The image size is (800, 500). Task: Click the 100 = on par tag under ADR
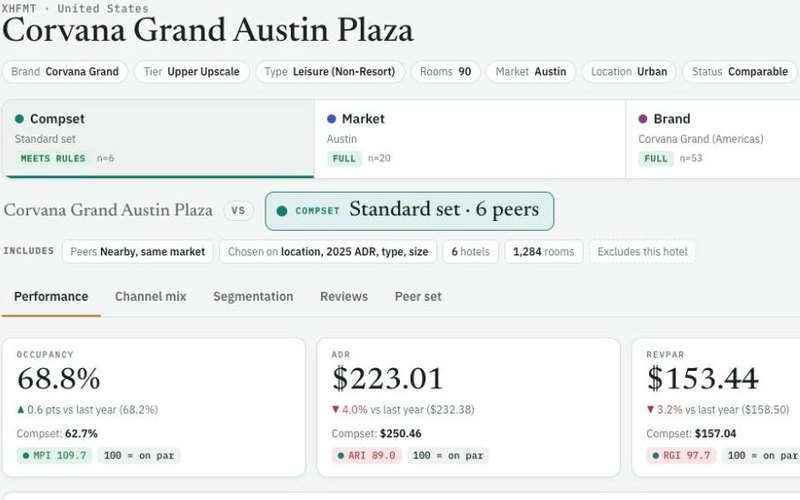coord(448,455)
